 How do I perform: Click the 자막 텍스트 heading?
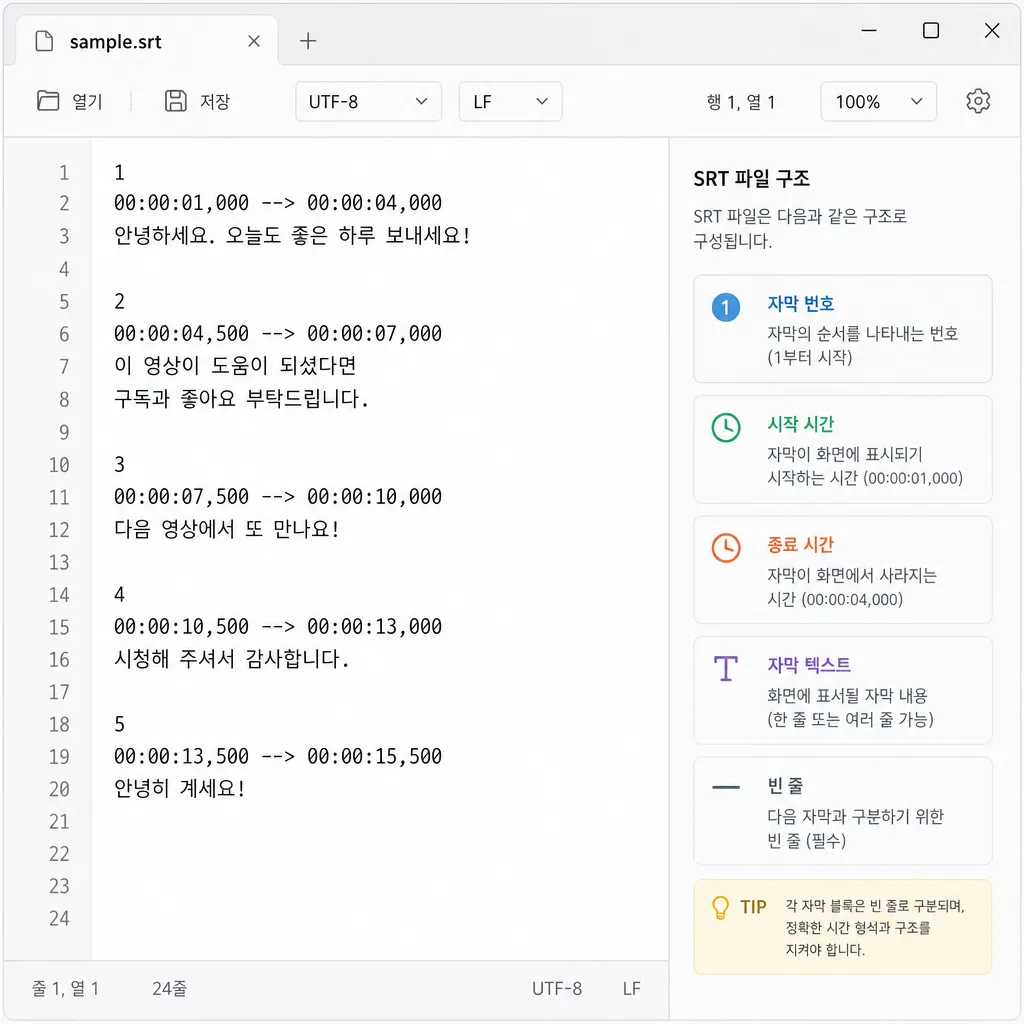(x=808, y=665)
